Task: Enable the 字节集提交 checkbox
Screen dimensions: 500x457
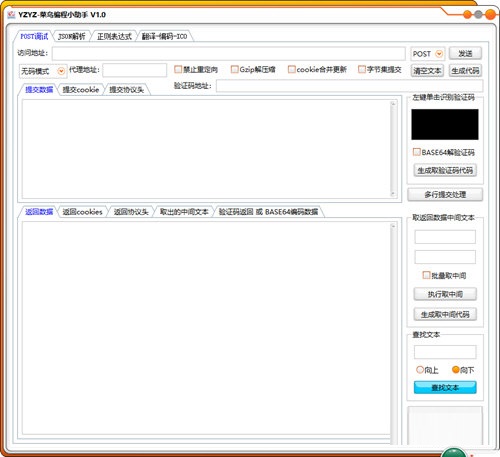Action: tap(362, 69)
